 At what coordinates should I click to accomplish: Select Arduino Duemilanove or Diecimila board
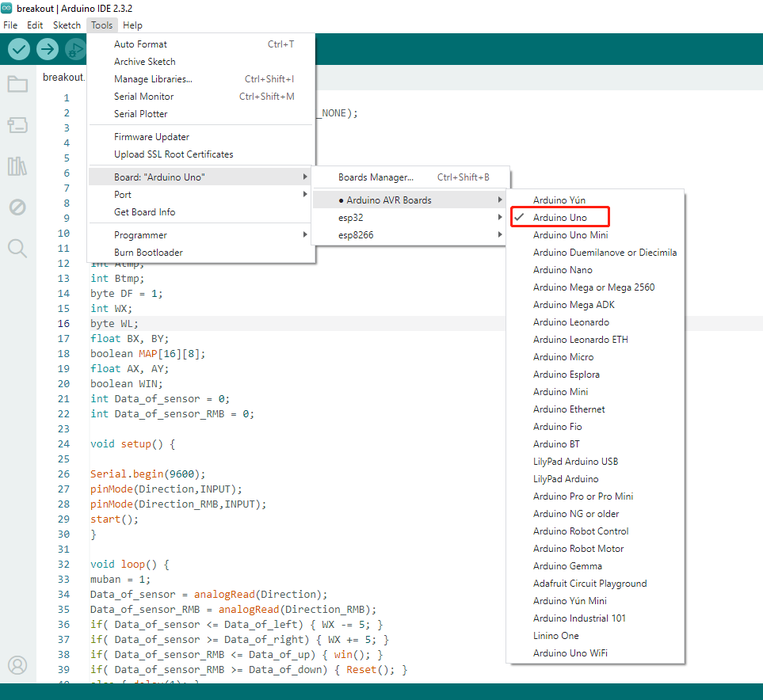(x=595, y=253)
